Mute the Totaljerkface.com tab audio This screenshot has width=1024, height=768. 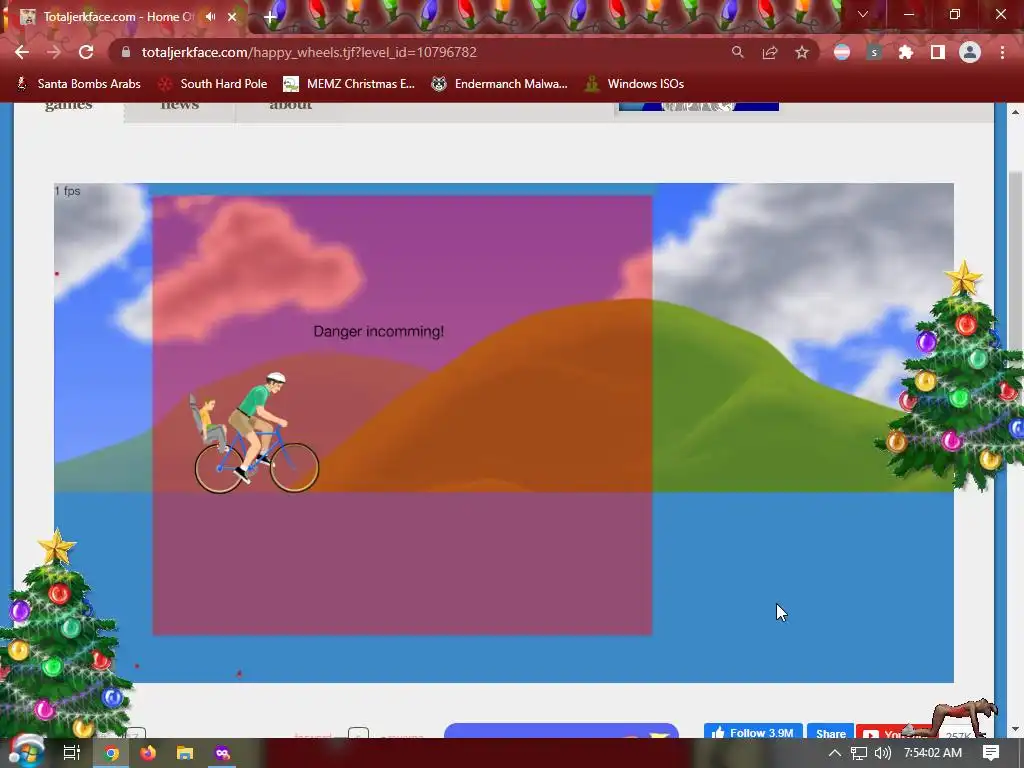(210, 16)
